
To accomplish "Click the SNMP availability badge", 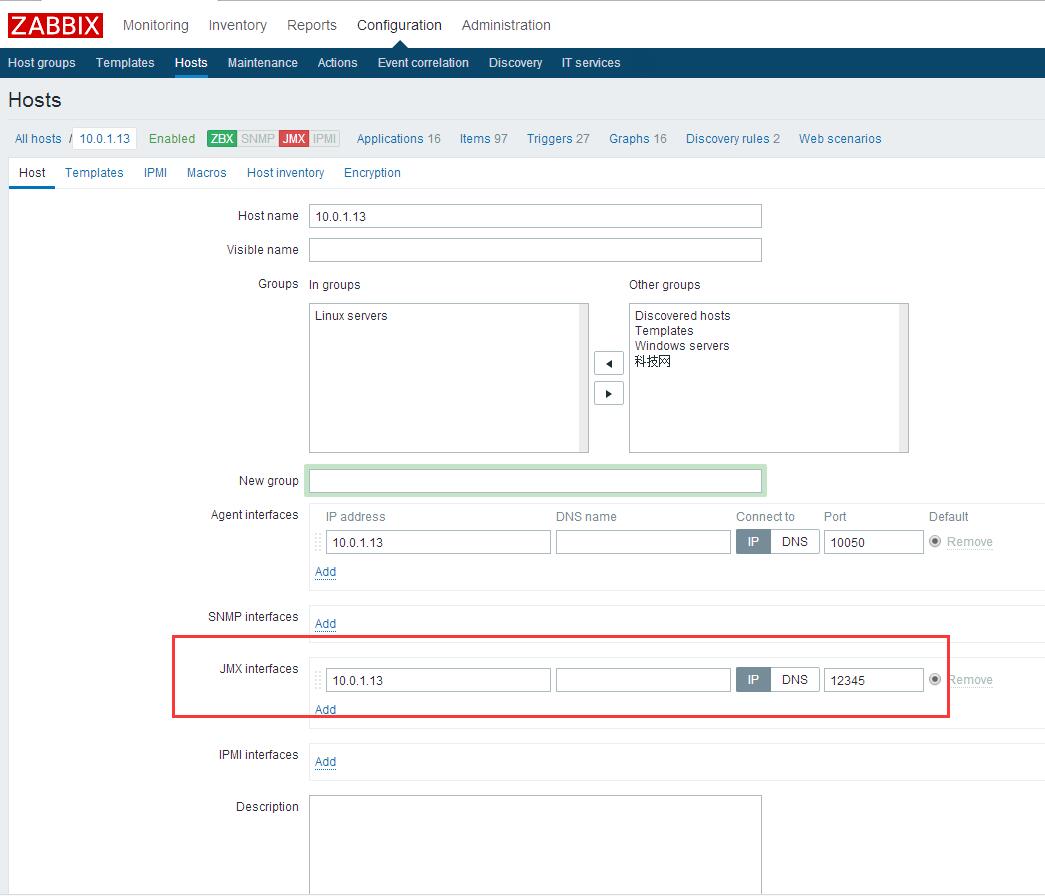I will [258, 139].
